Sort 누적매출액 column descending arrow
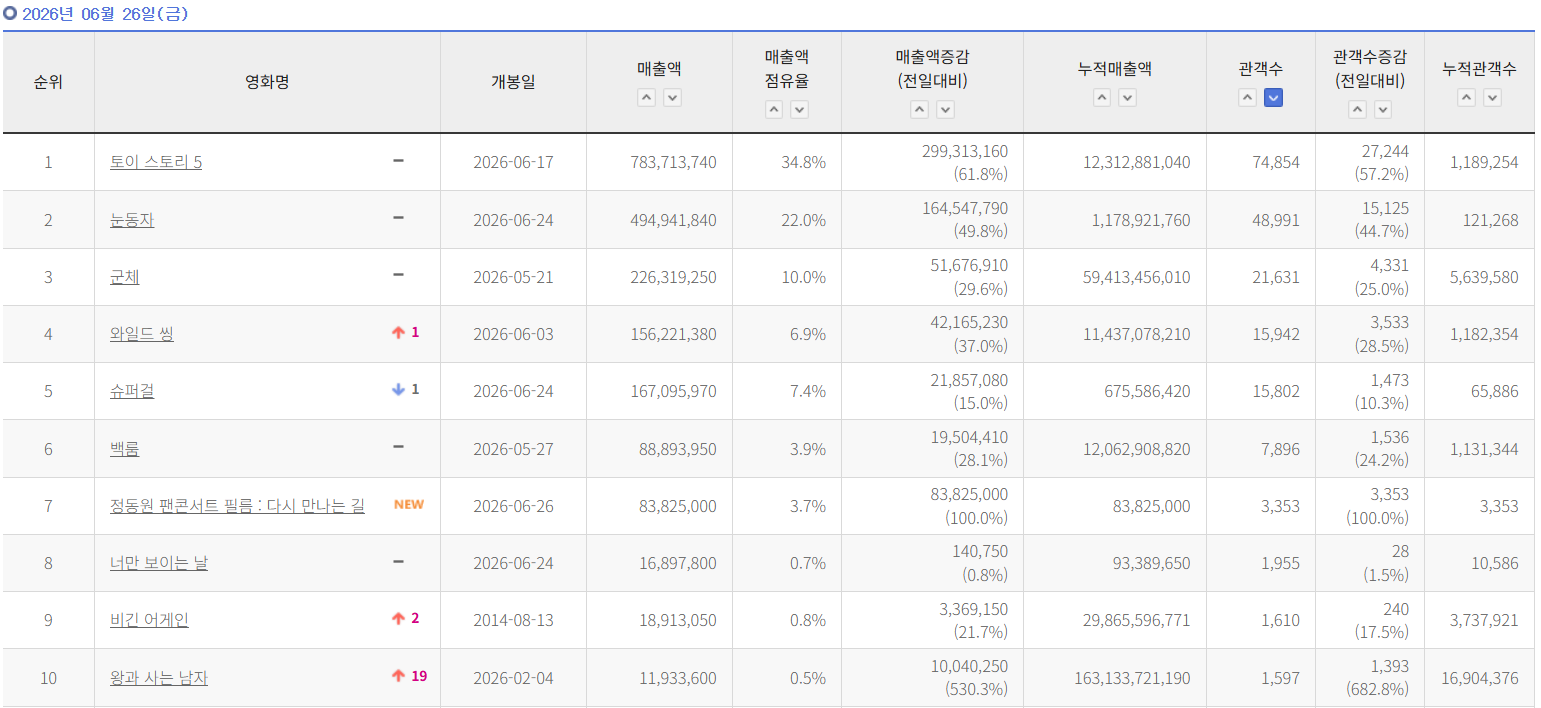The image size is (1541, 708). [1128, 97]
